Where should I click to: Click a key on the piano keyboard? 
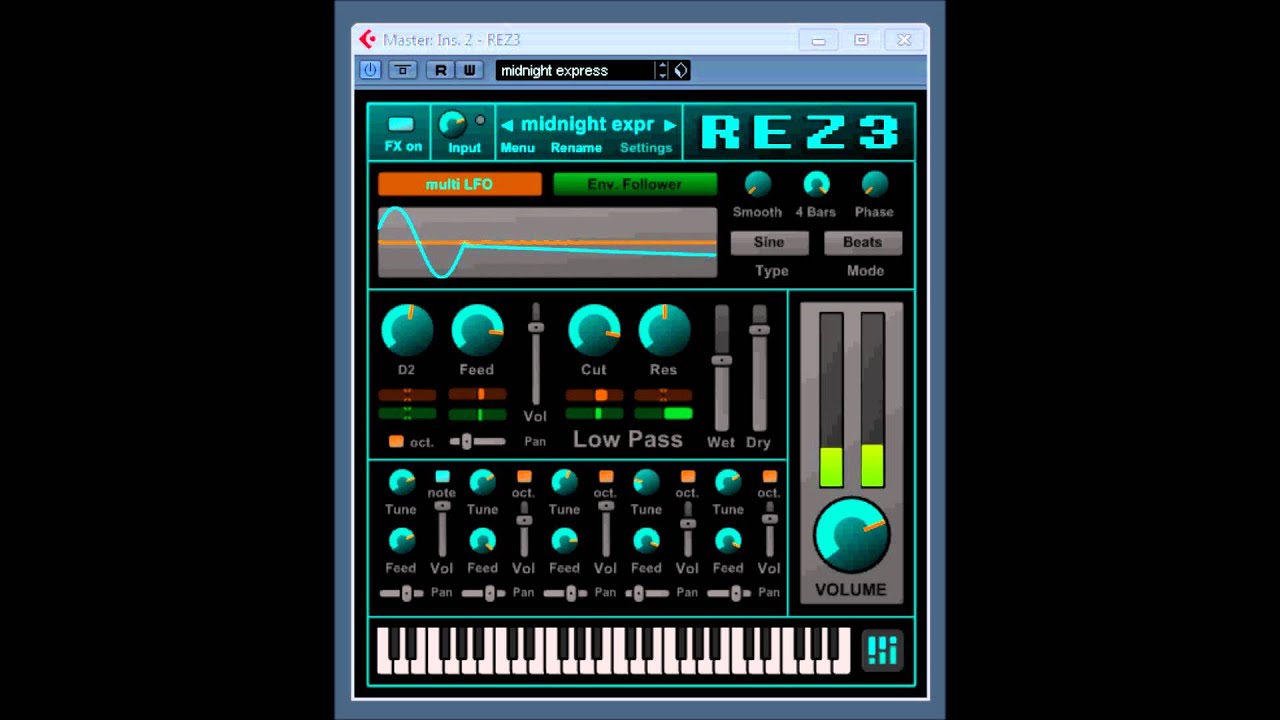tap(613, 651)
